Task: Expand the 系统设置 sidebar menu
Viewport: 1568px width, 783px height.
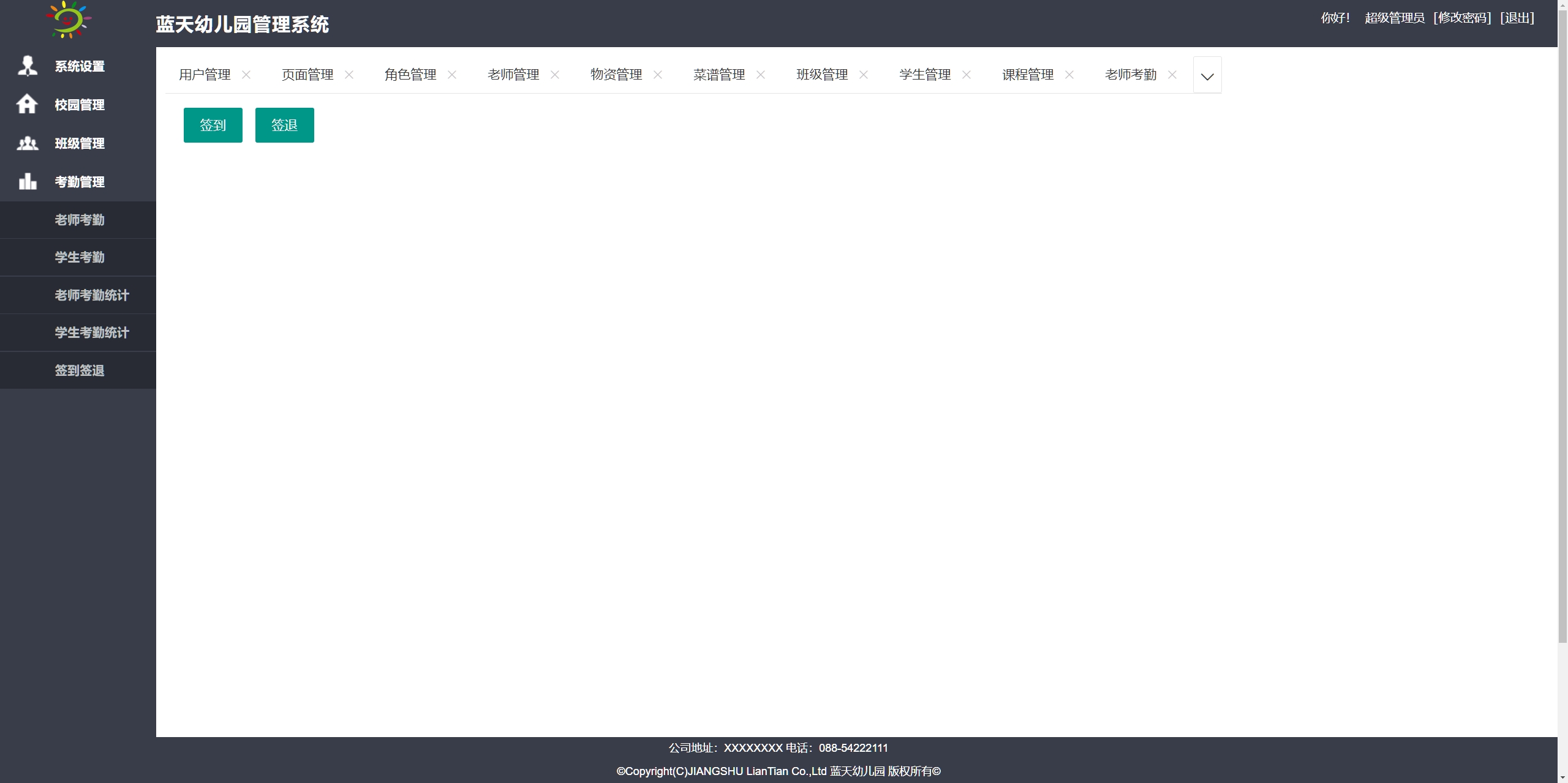Action: (x=78, y=66)
